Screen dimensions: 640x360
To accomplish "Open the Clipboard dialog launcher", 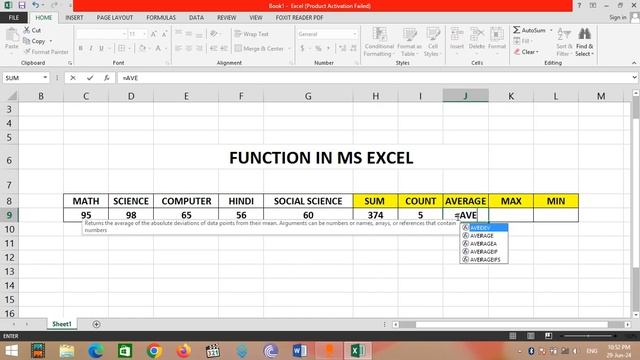I will (70, 63).
